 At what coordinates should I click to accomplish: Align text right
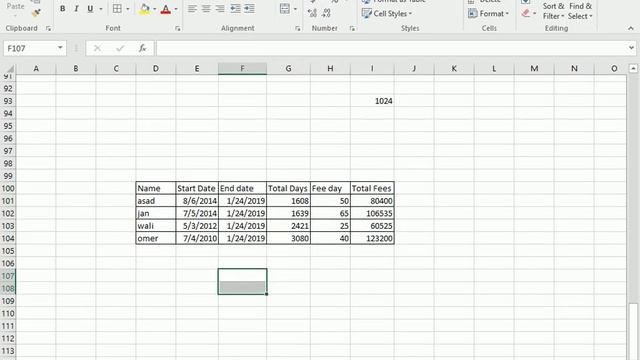pos(220,9)
